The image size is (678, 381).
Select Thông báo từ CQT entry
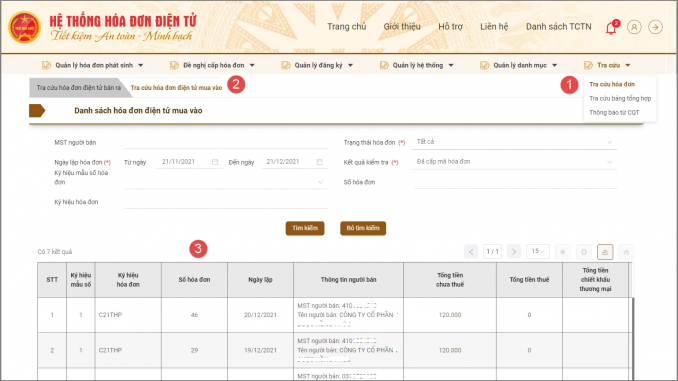pos(614,112)
